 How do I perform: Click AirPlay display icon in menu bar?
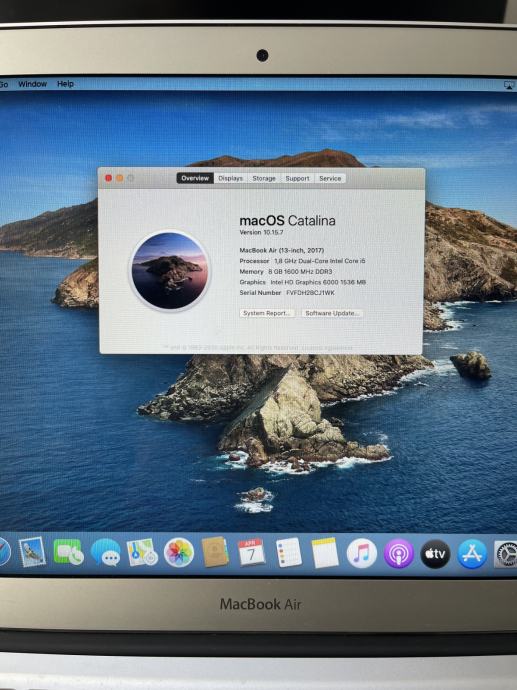(x=509, y=85)
